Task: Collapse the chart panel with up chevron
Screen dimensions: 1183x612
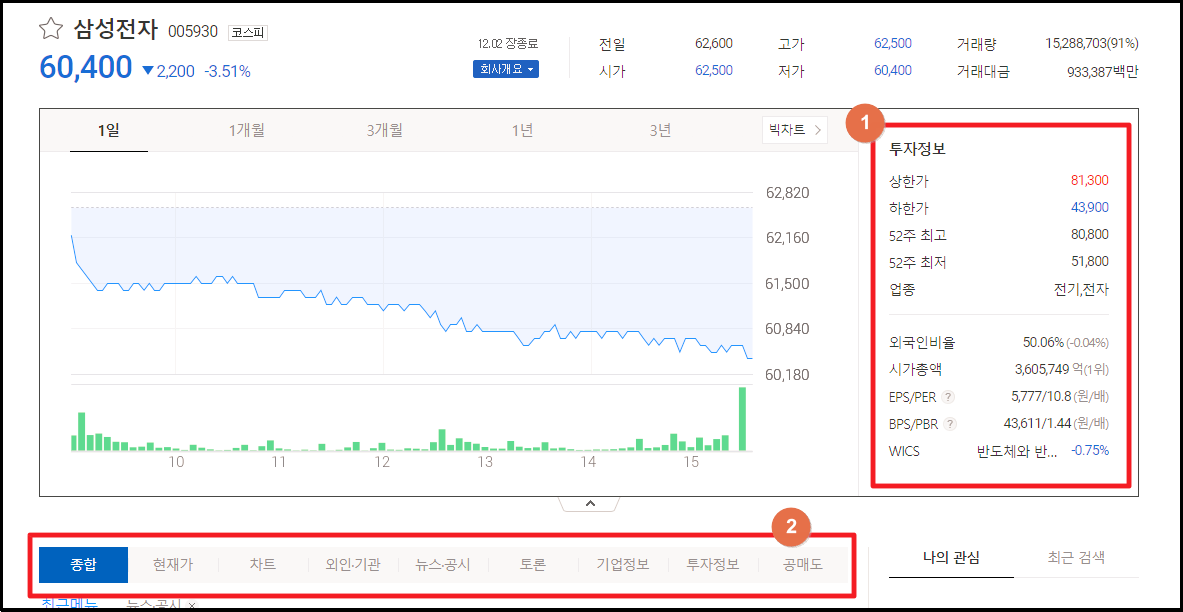Action: tap(591, 503)
